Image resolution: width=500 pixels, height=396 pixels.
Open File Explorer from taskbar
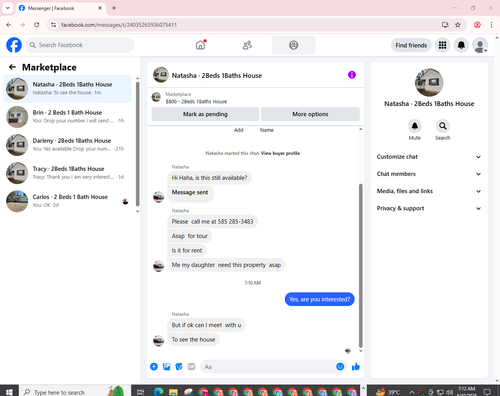[x=173, y=392]
